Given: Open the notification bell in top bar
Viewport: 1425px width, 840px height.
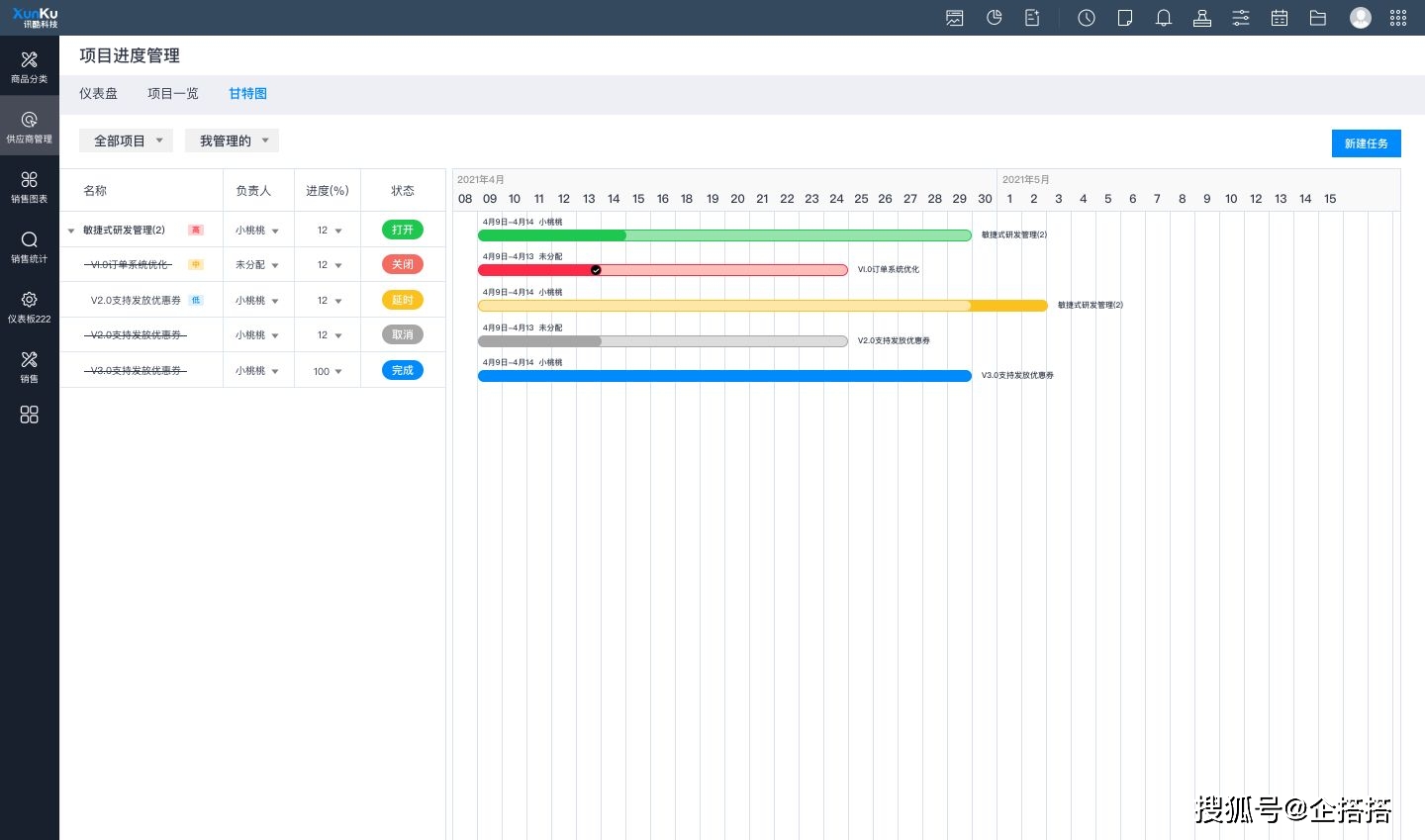Looking at the screenshot, I should coord(1164,18).
